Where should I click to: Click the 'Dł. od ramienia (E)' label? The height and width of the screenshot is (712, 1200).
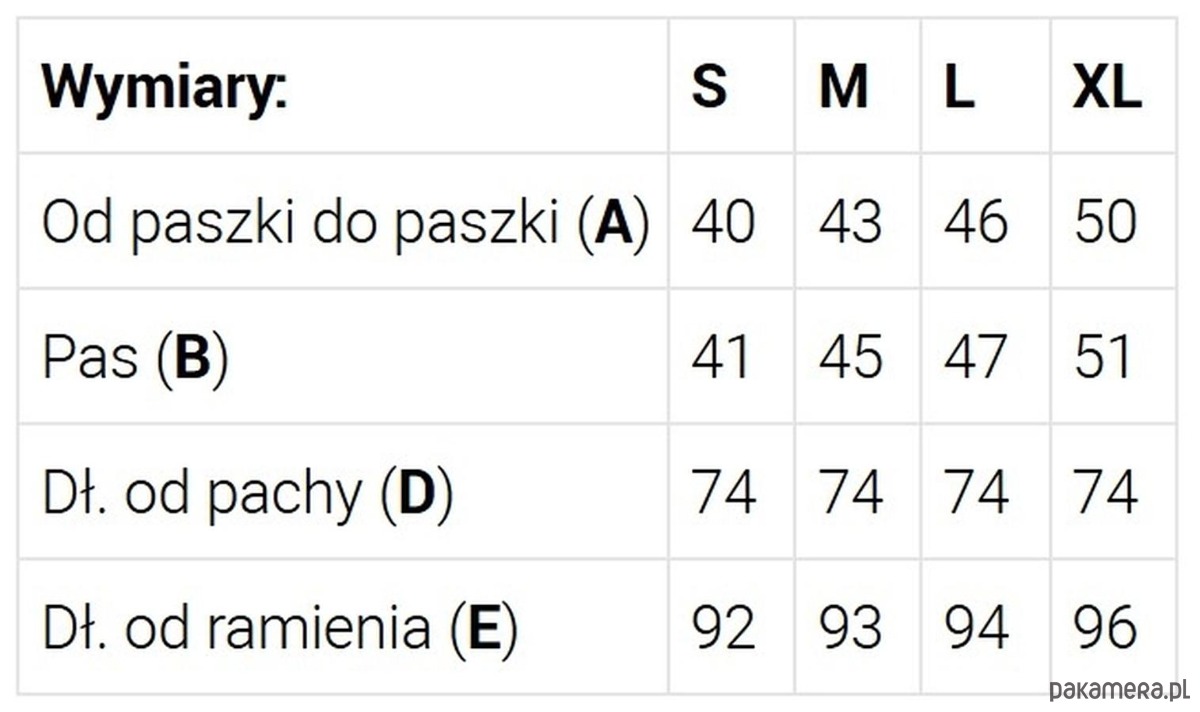[x=279, y=627]
